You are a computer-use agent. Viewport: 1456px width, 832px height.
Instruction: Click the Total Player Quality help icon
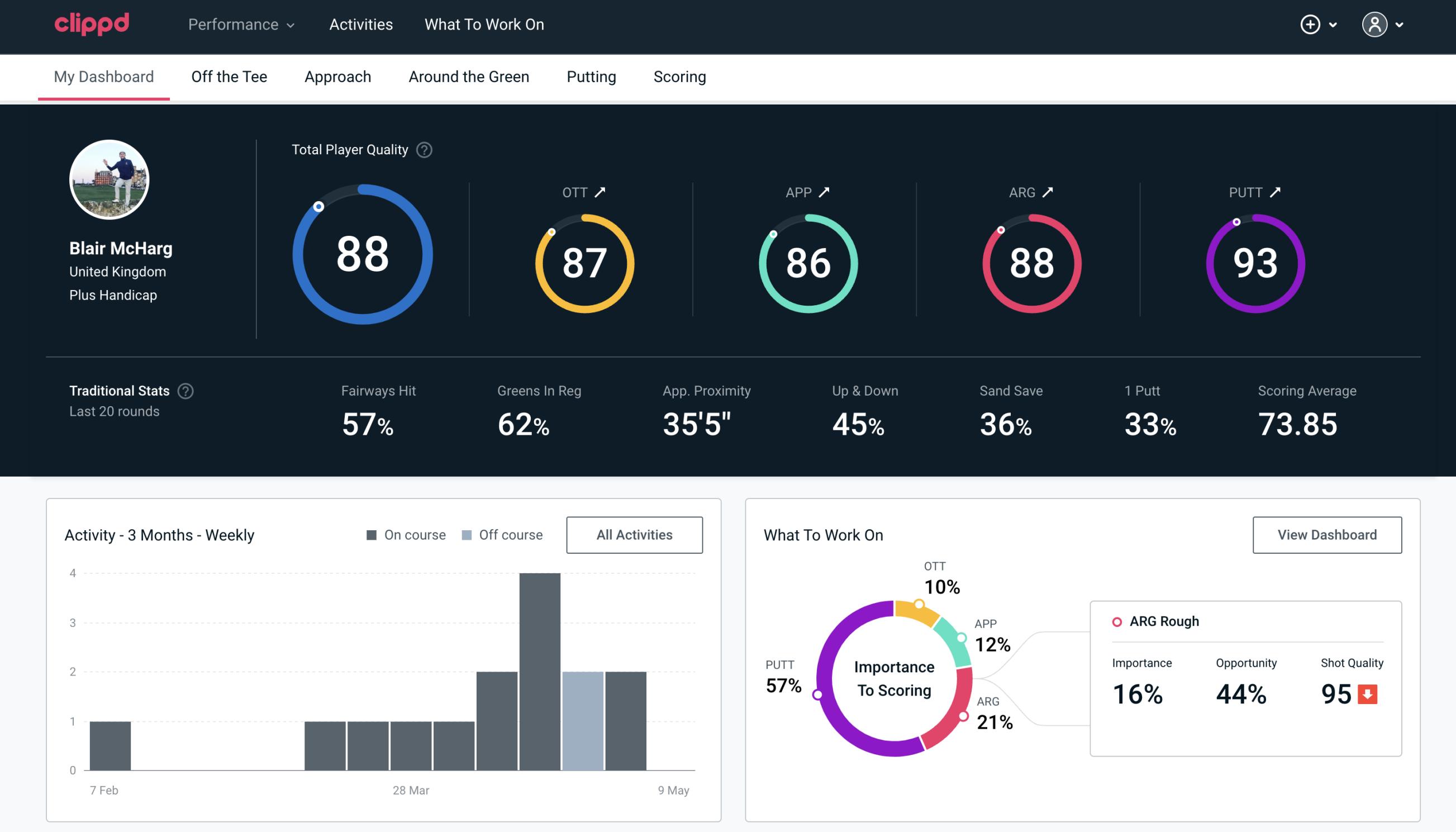click(x=422, y=150)
